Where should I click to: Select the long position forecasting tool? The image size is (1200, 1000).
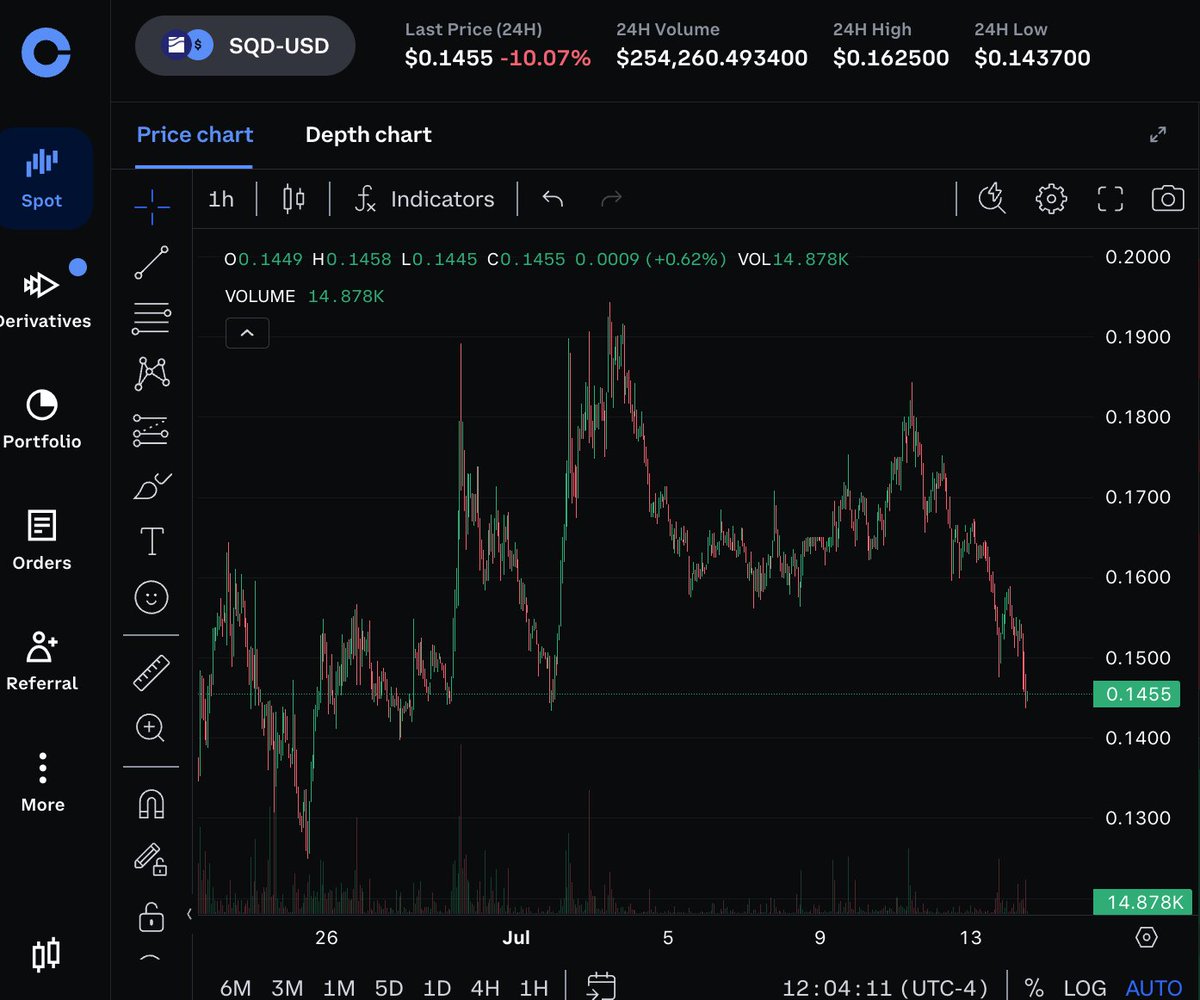(x=151, y=430)
